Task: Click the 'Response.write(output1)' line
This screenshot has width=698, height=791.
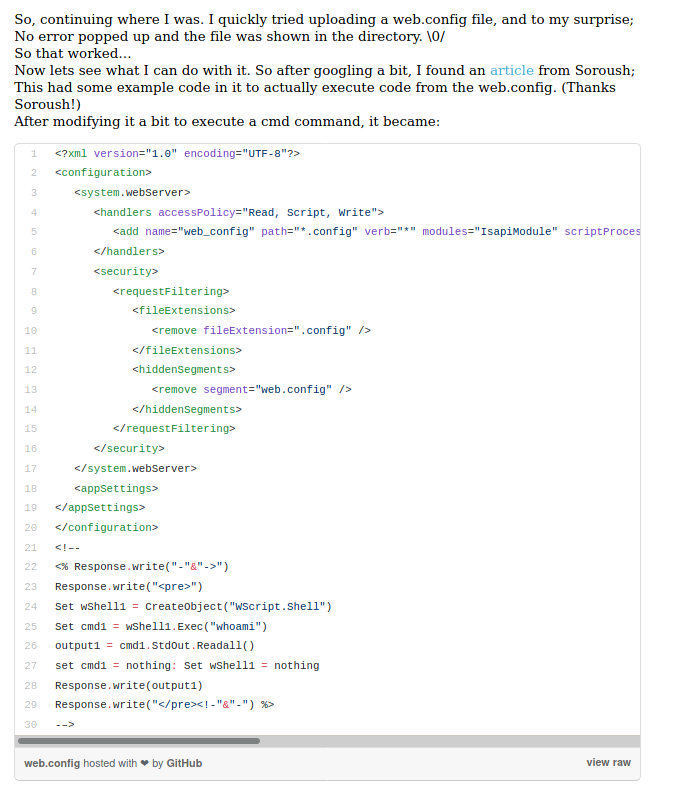Action: 129,686
